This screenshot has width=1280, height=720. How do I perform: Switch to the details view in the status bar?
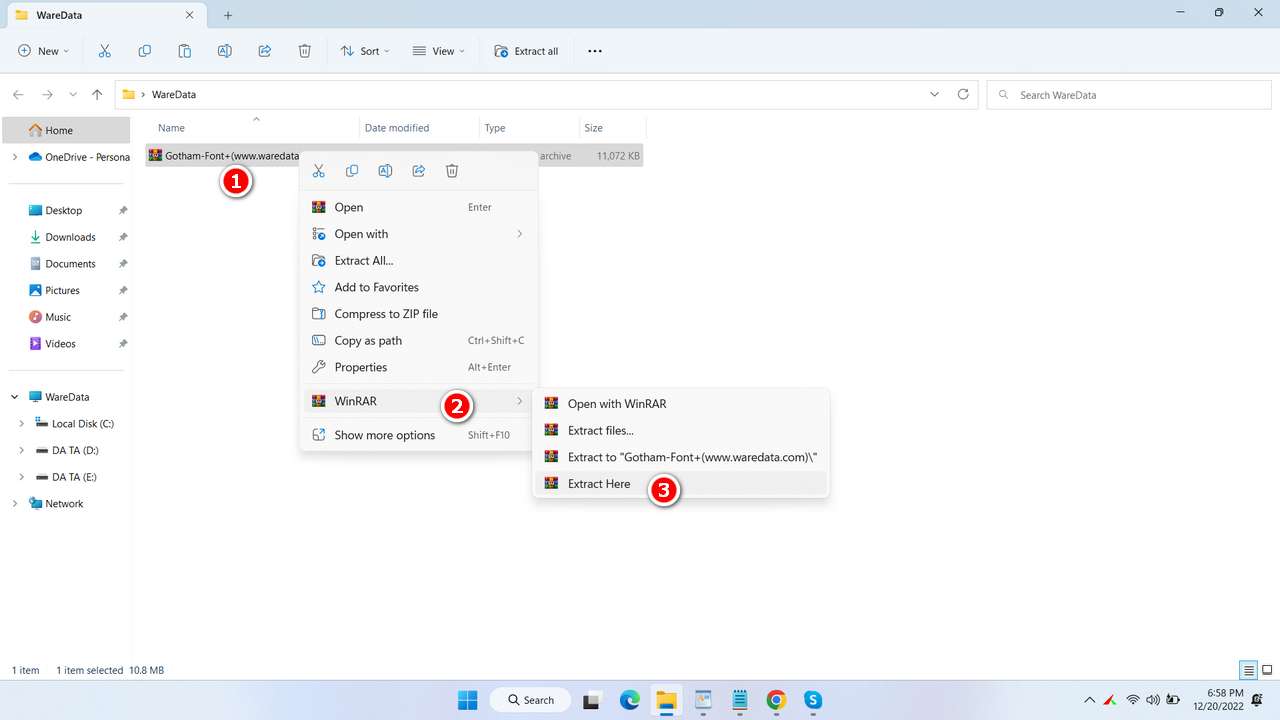(x=1248, y=670)
